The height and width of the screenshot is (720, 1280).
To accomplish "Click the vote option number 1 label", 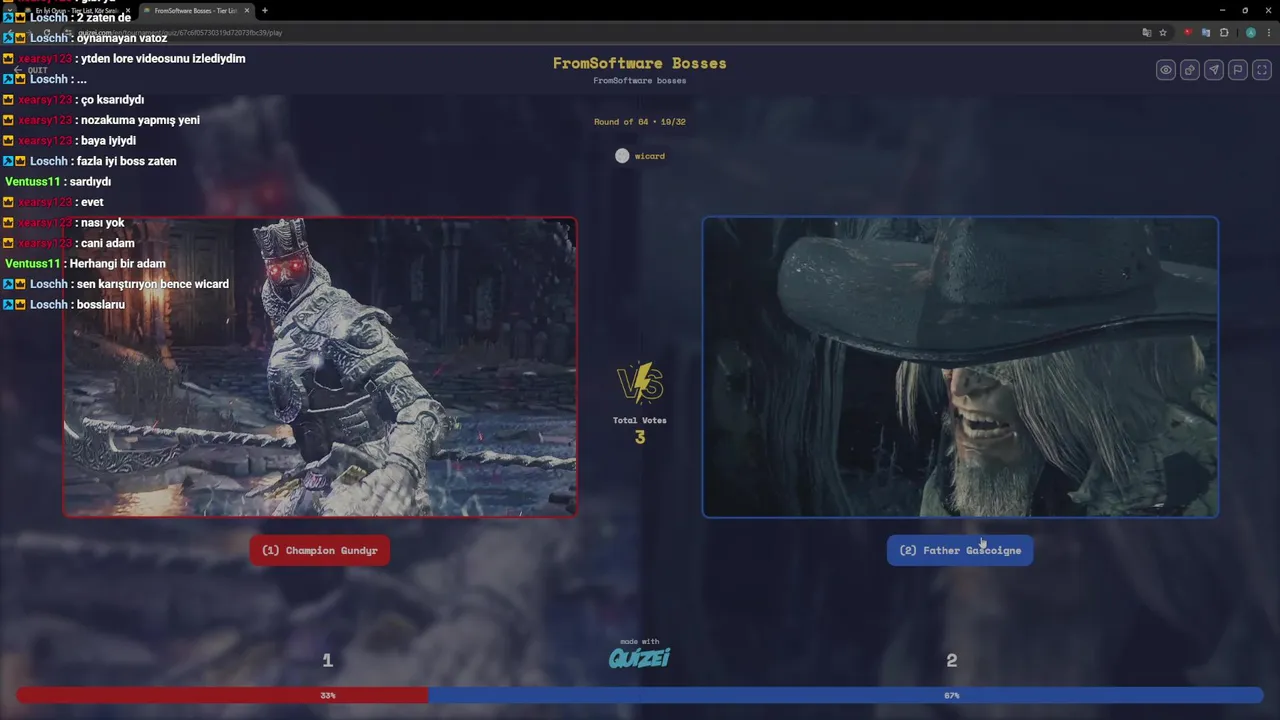I will (x=327, y=660).
